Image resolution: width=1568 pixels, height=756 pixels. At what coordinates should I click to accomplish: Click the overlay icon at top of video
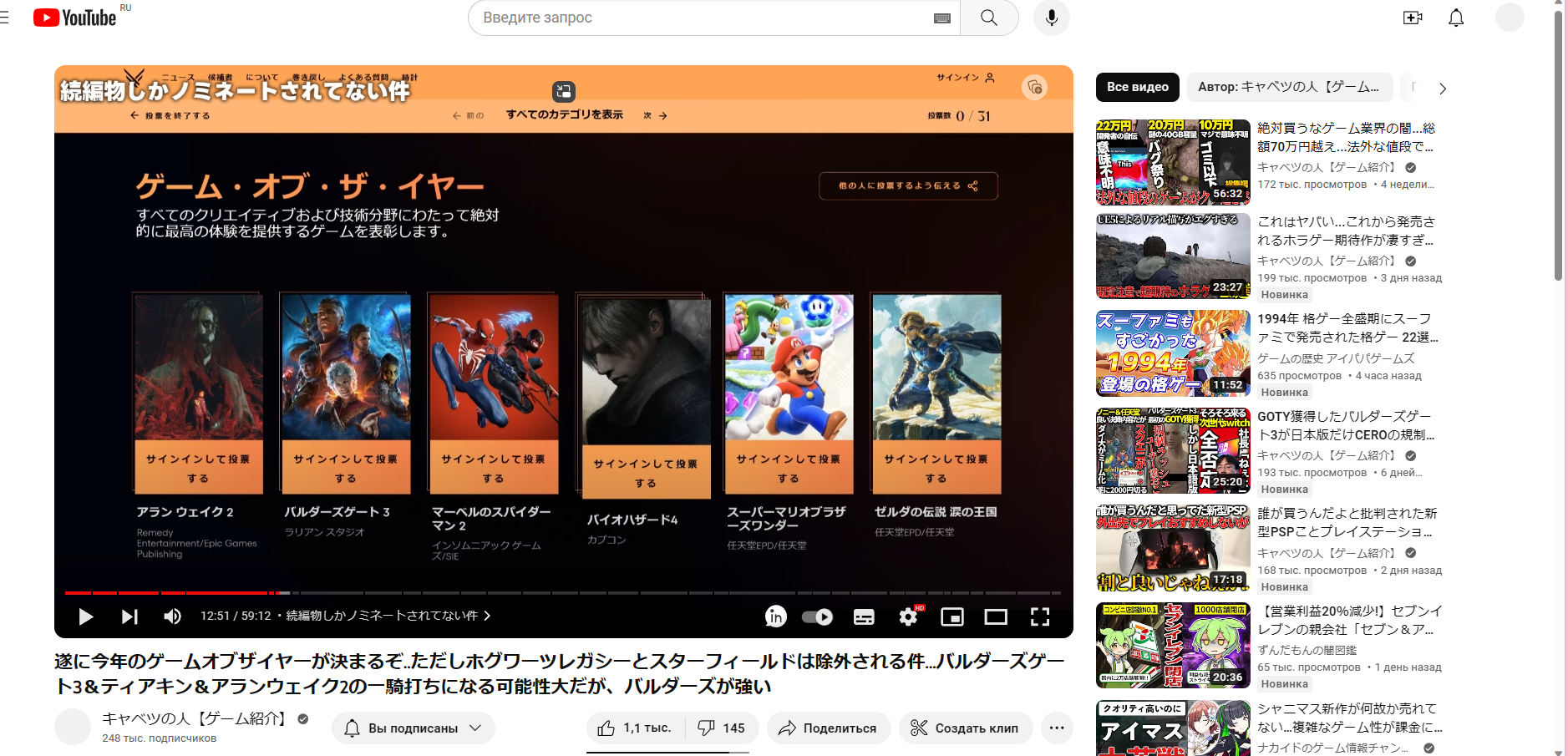(564, 91)
